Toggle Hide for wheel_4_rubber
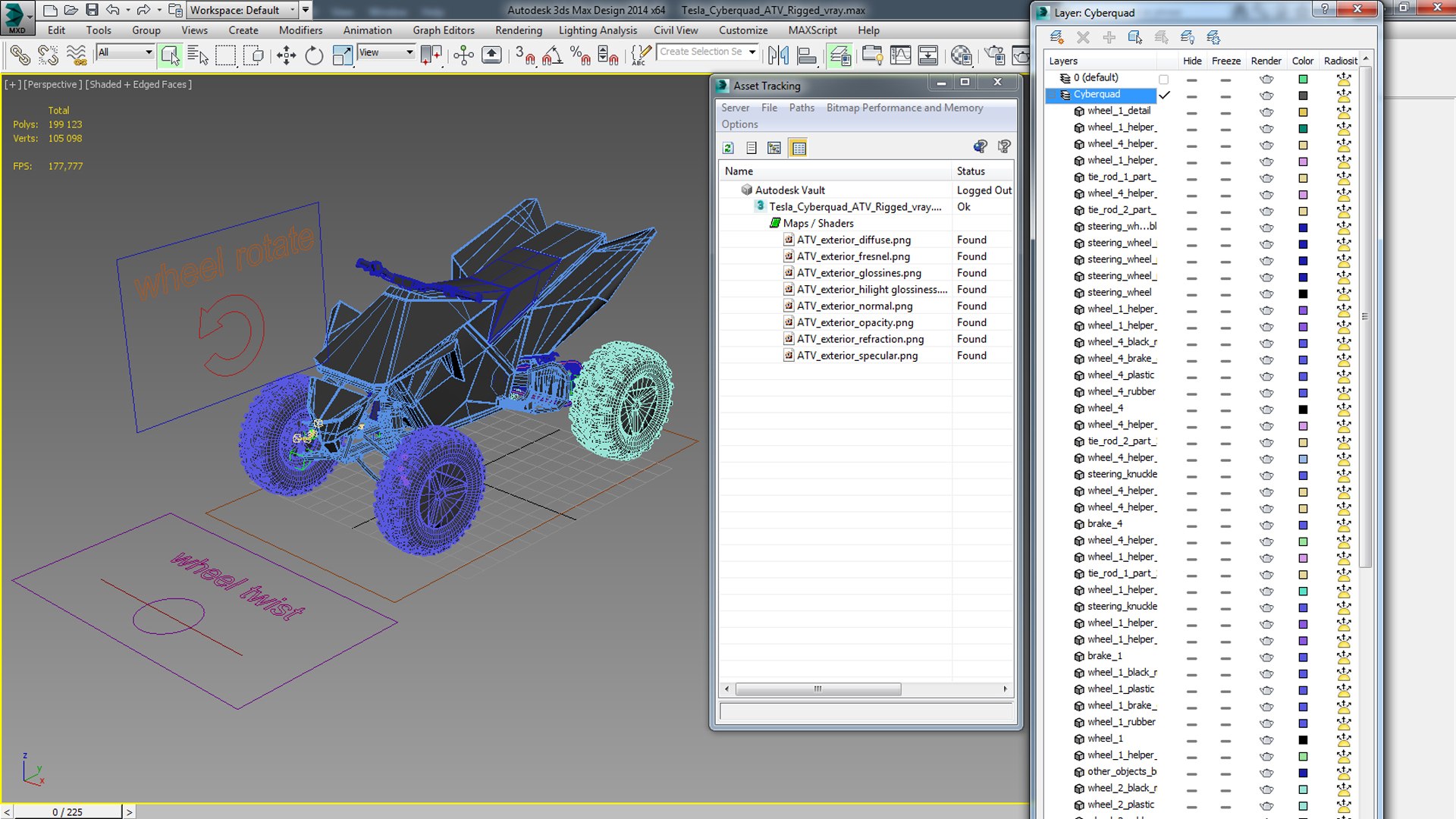The width and height of the screenshot is (1456, 819). click(x=1192, y=393)
